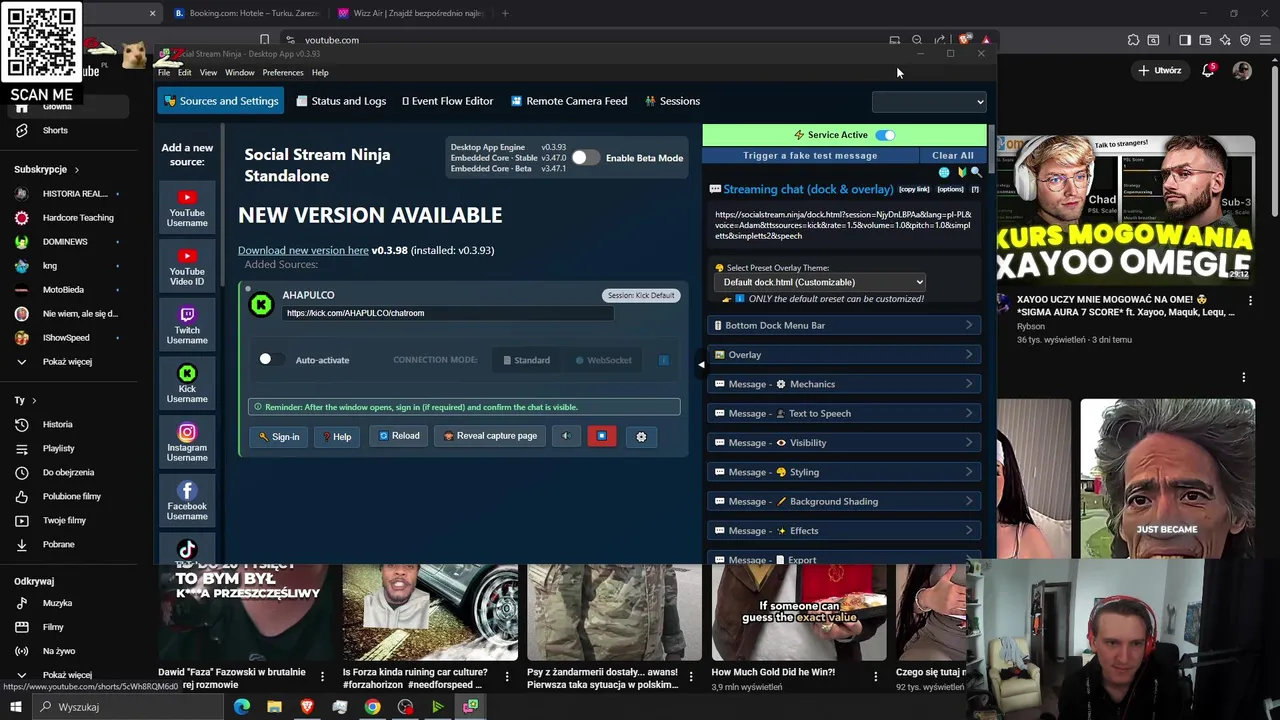Viewport: 1280px width, 720px height.
Task: Open the Help menu in menu bar
Action: pyautogui.click(x=320, y=72)
